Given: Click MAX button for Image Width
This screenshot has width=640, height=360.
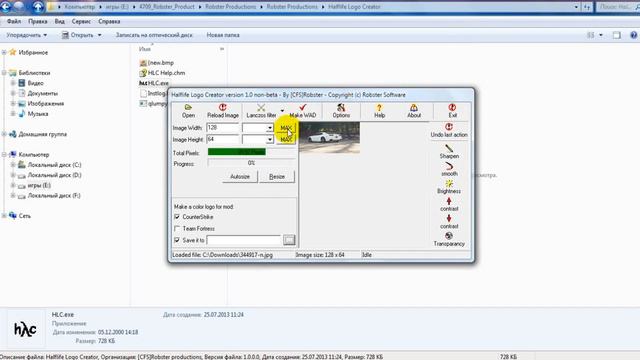Looking at the screenshot, I should (286, 128).
